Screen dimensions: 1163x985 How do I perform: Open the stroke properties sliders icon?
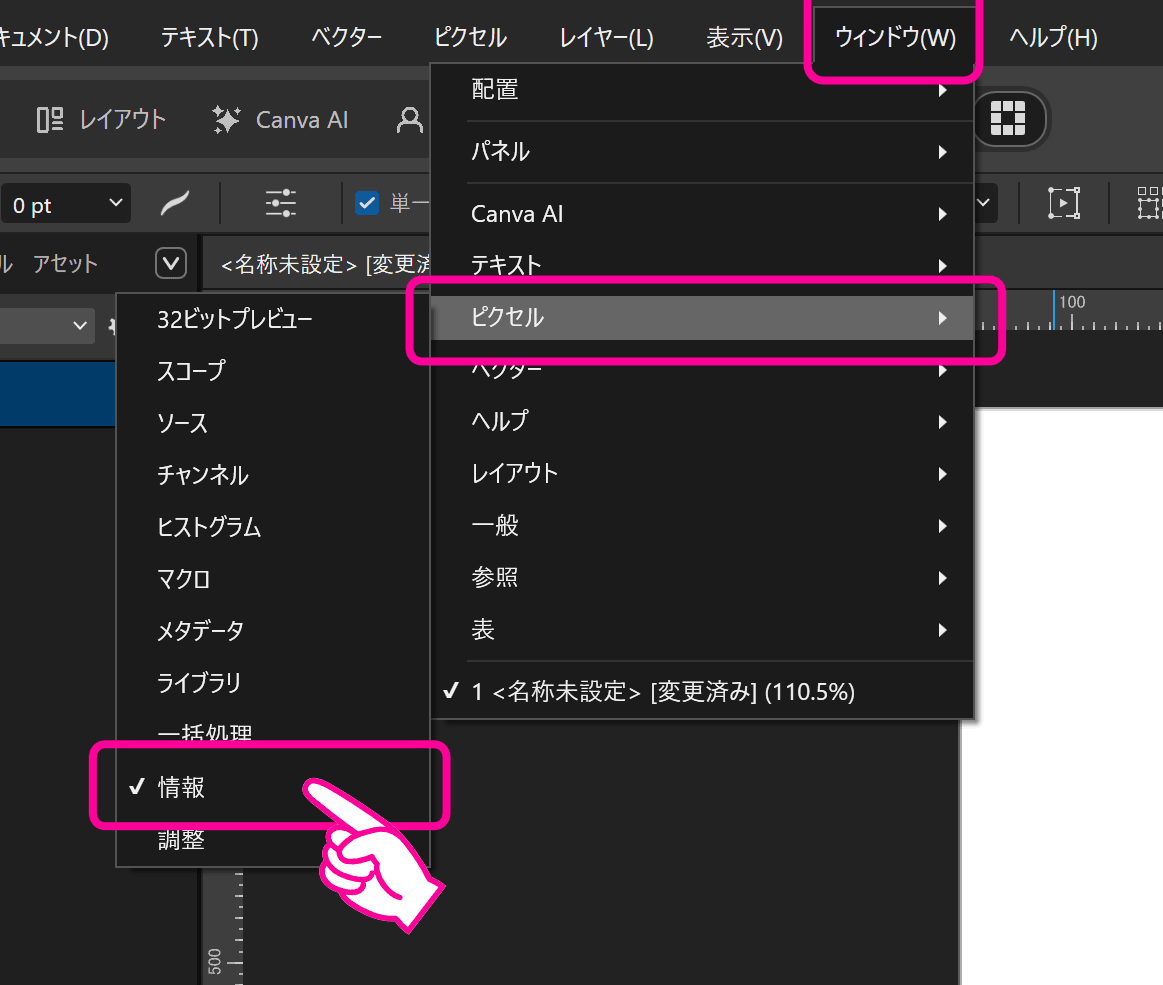279,203
